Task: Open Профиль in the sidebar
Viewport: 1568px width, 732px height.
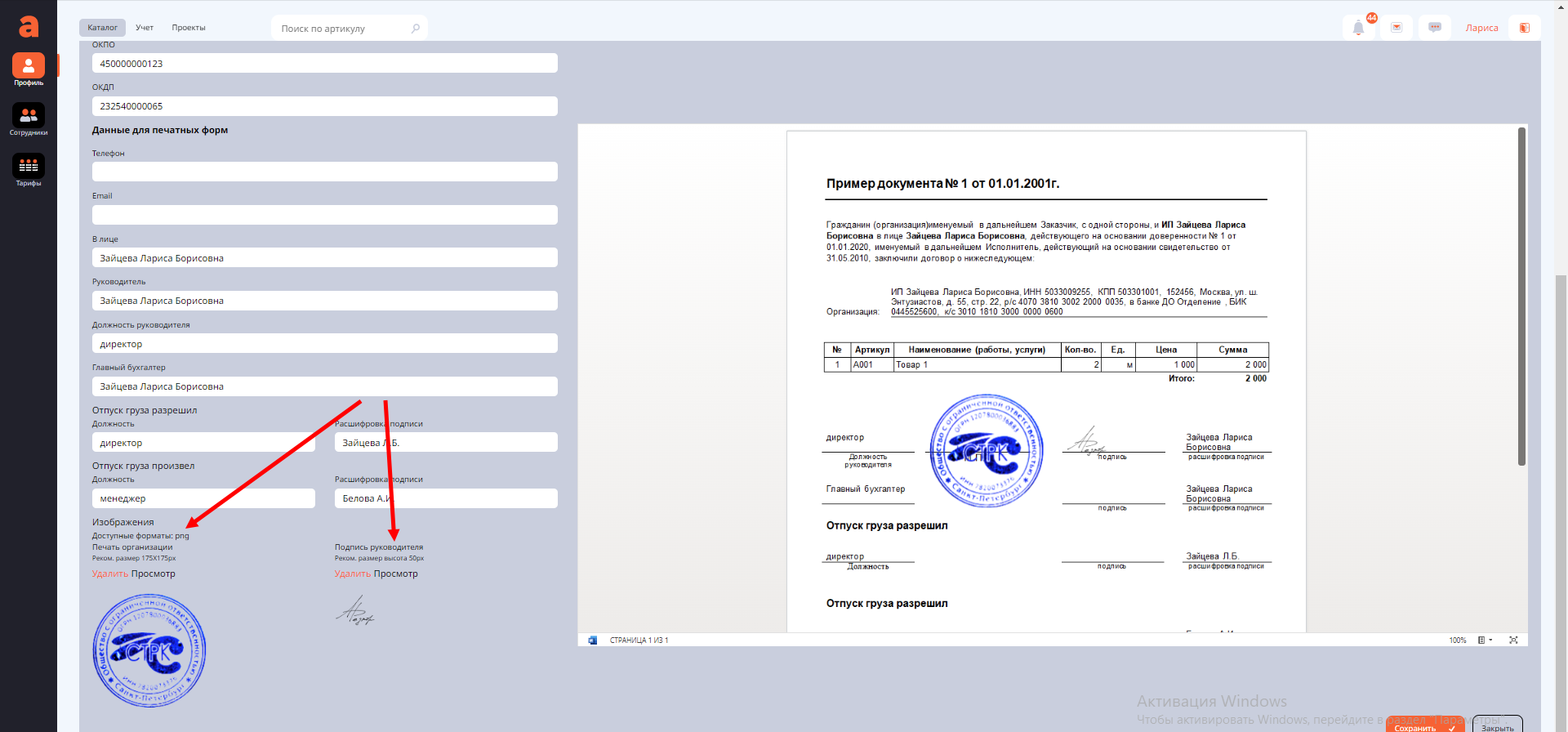Action: coord(29,69)
